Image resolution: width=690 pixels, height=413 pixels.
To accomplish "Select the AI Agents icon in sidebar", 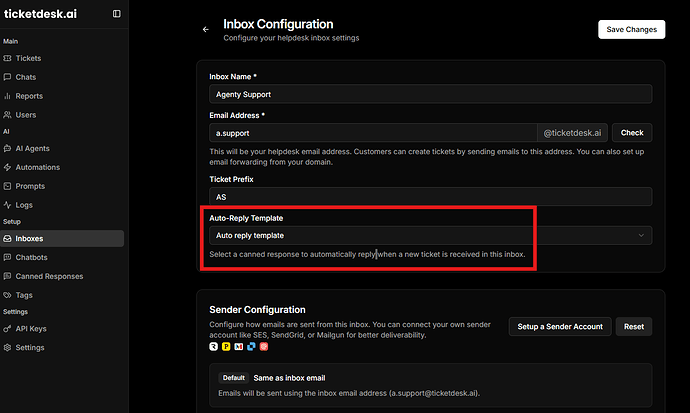I will 8,148.
